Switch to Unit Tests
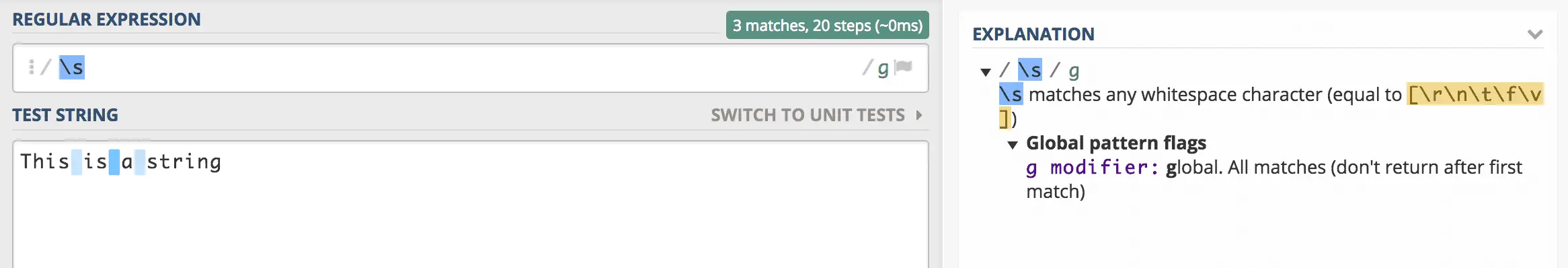Image resolution: width=1568 pixels, height=268 pixels. click(x=808, y=115)
